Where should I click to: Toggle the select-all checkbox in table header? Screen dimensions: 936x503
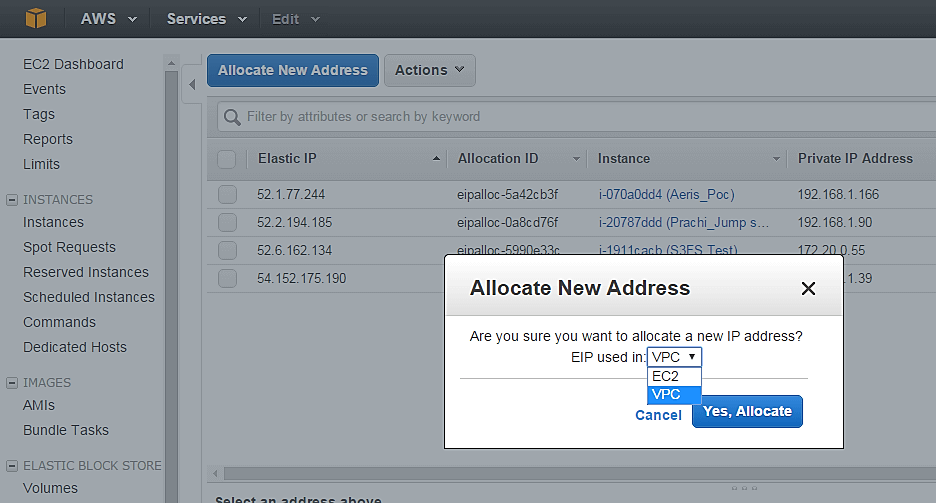227,159
